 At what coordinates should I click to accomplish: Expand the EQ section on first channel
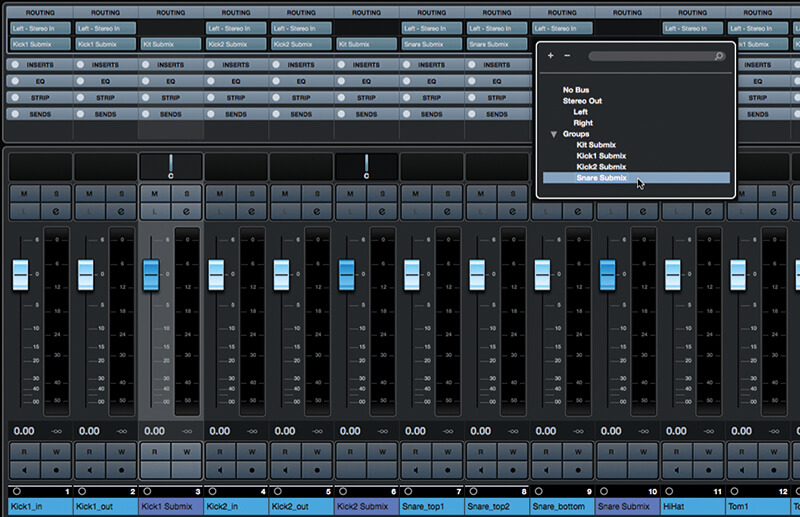coord(40,81)
